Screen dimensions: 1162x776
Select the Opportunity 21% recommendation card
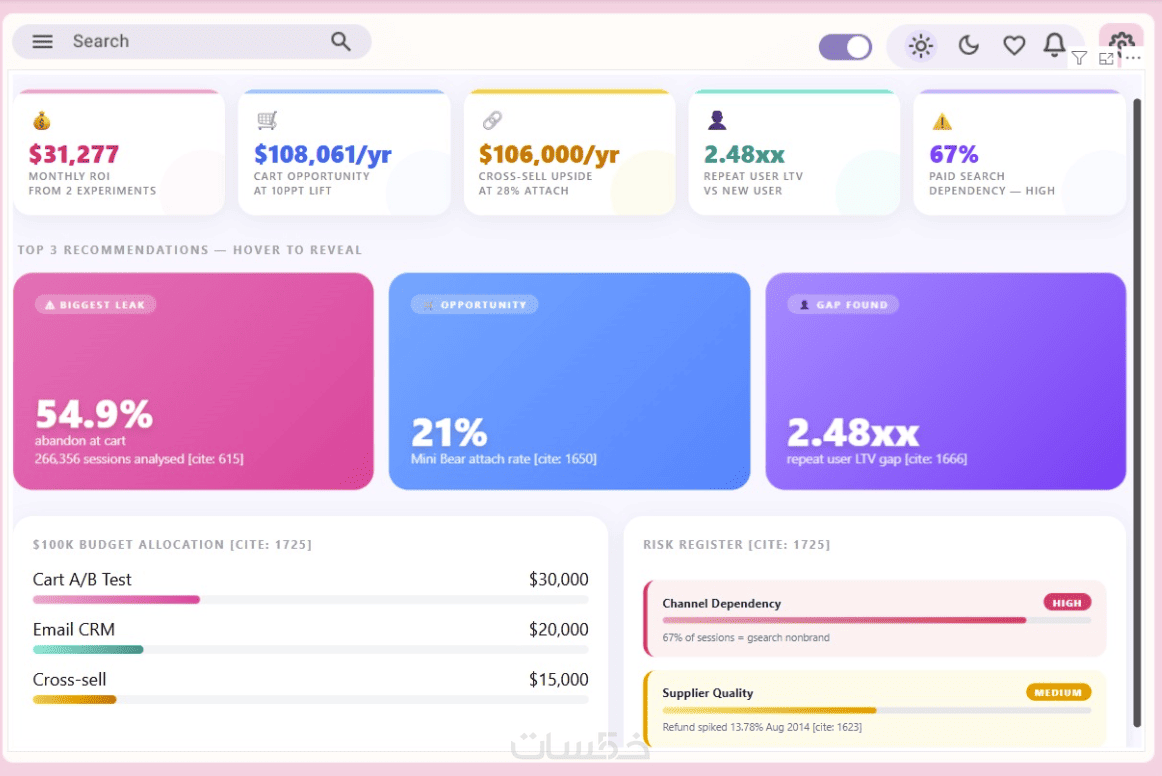tap(569, 381)
